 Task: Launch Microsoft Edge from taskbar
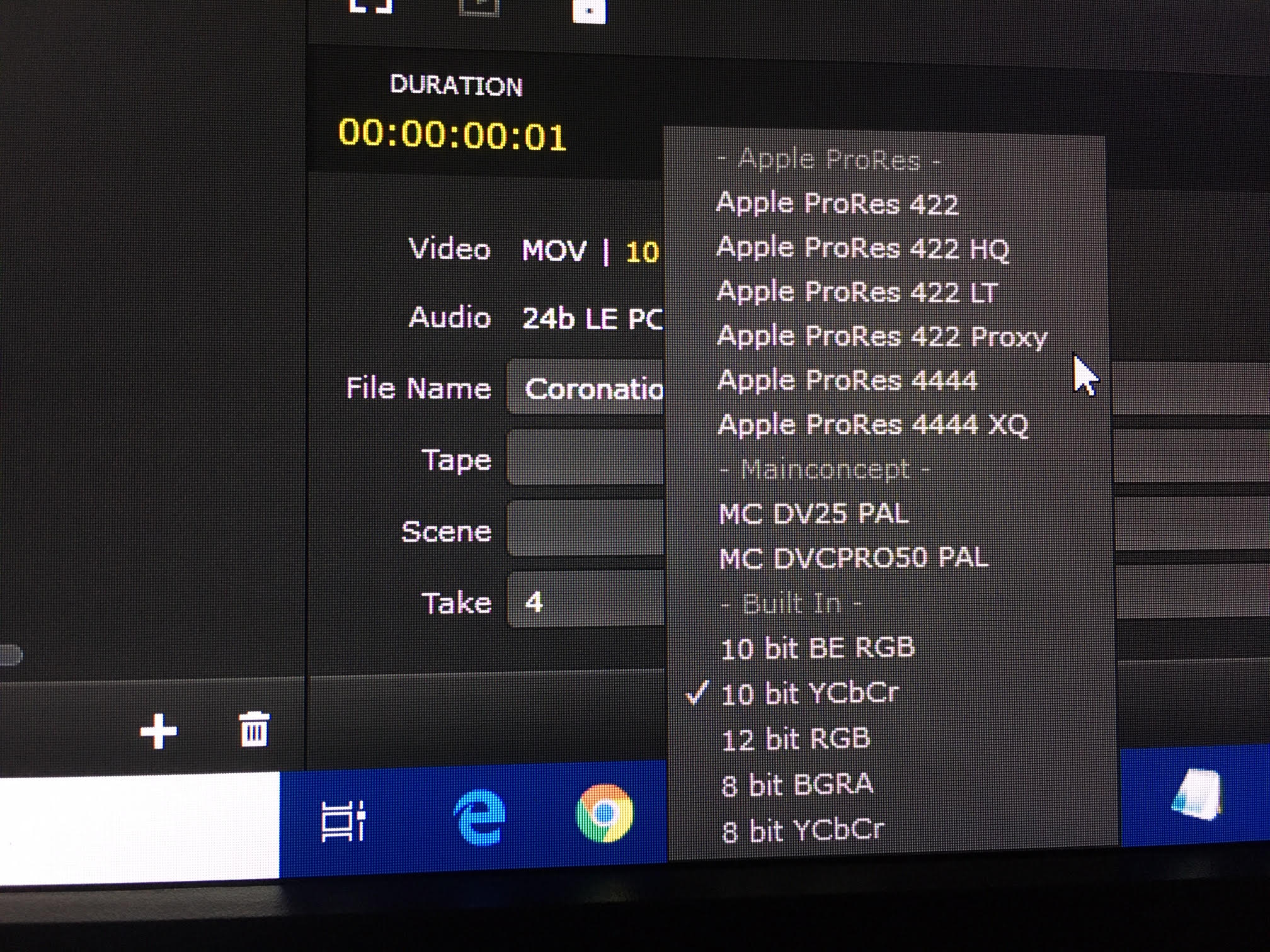pyautogui.click(x=480, y=817)
